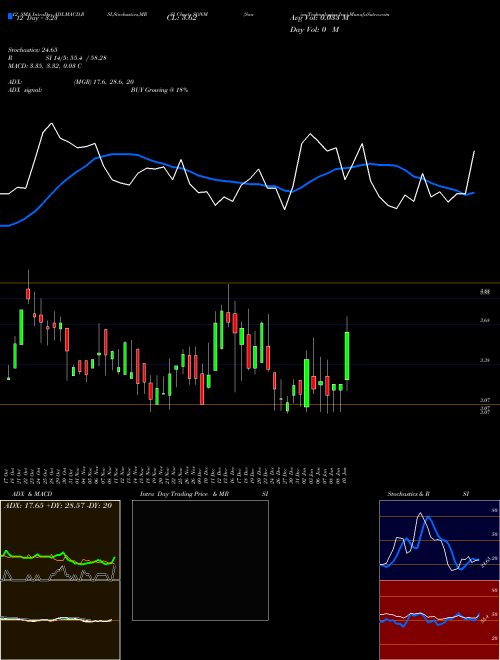500x660 pixels.
Task: Open the ADX & MACD mini chart
Action: coord(60,580)
